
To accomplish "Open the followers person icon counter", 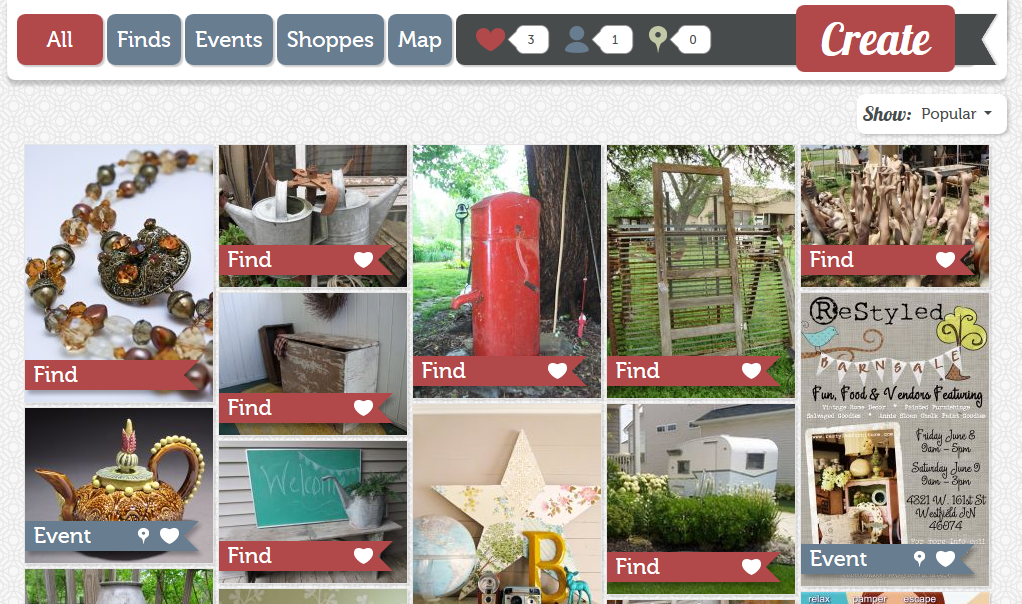I will (576, 39).
